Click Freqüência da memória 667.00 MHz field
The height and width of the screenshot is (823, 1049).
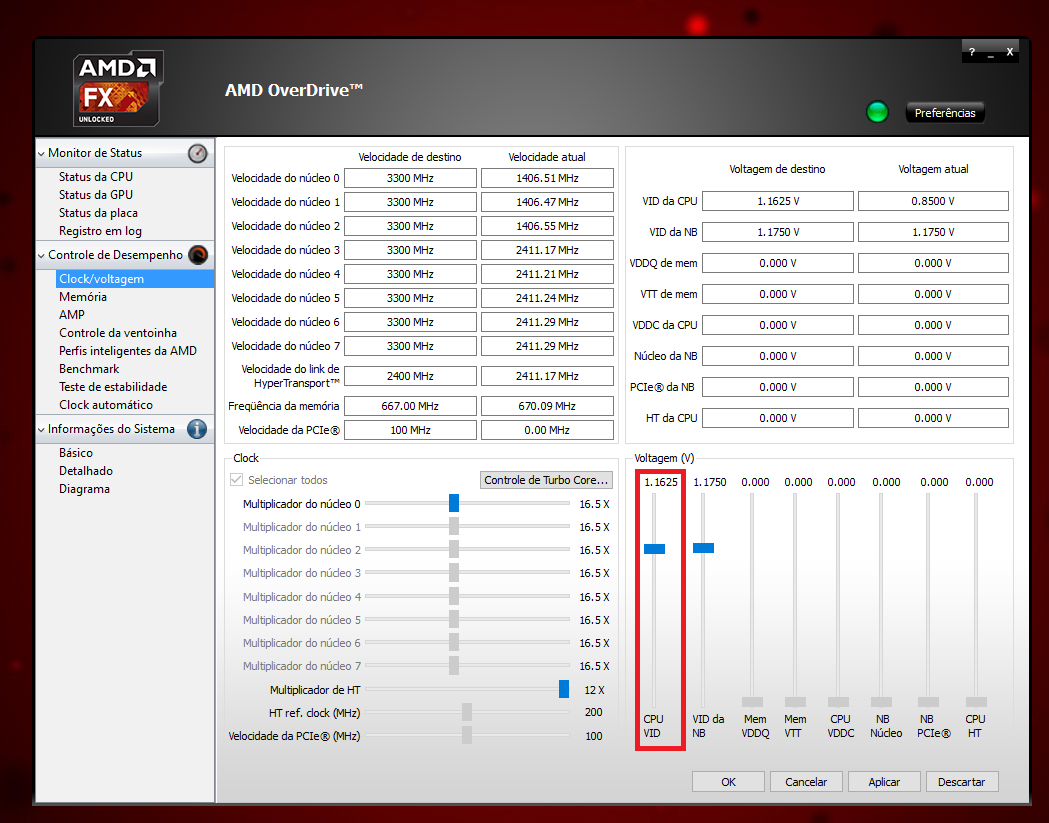pyautogui.click(x=410, y=406)
